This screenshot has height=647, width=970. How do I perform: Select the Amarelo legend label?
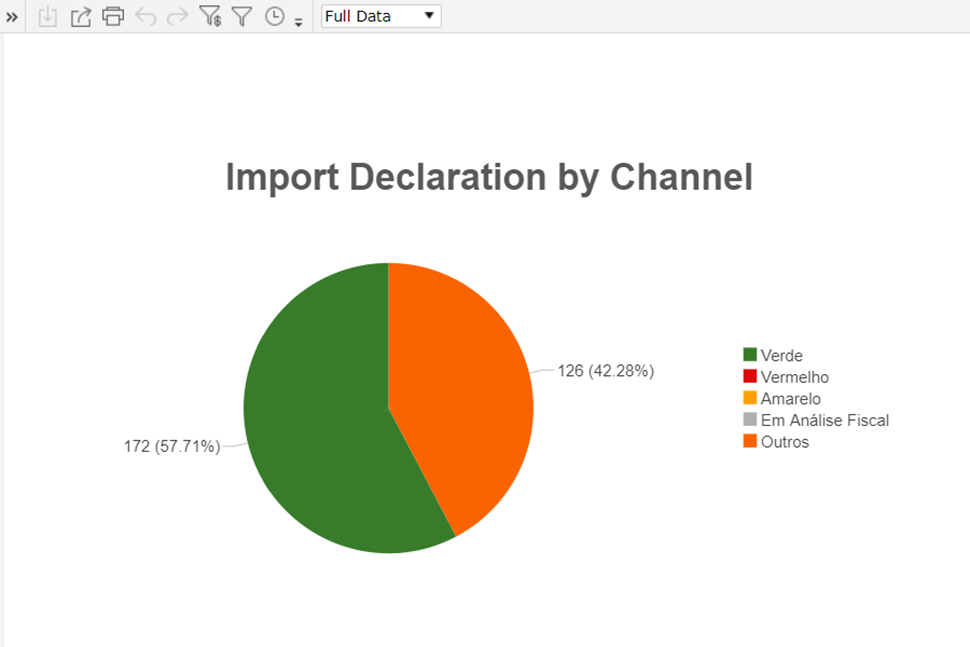pos(791,399)
